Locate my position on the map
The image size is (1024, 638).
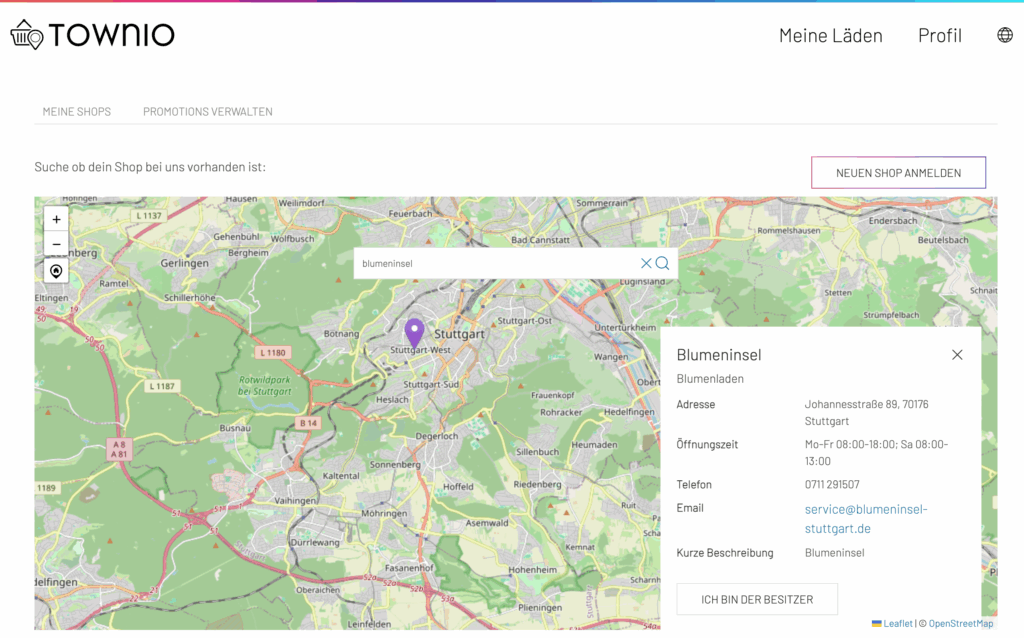coord(56,271)
